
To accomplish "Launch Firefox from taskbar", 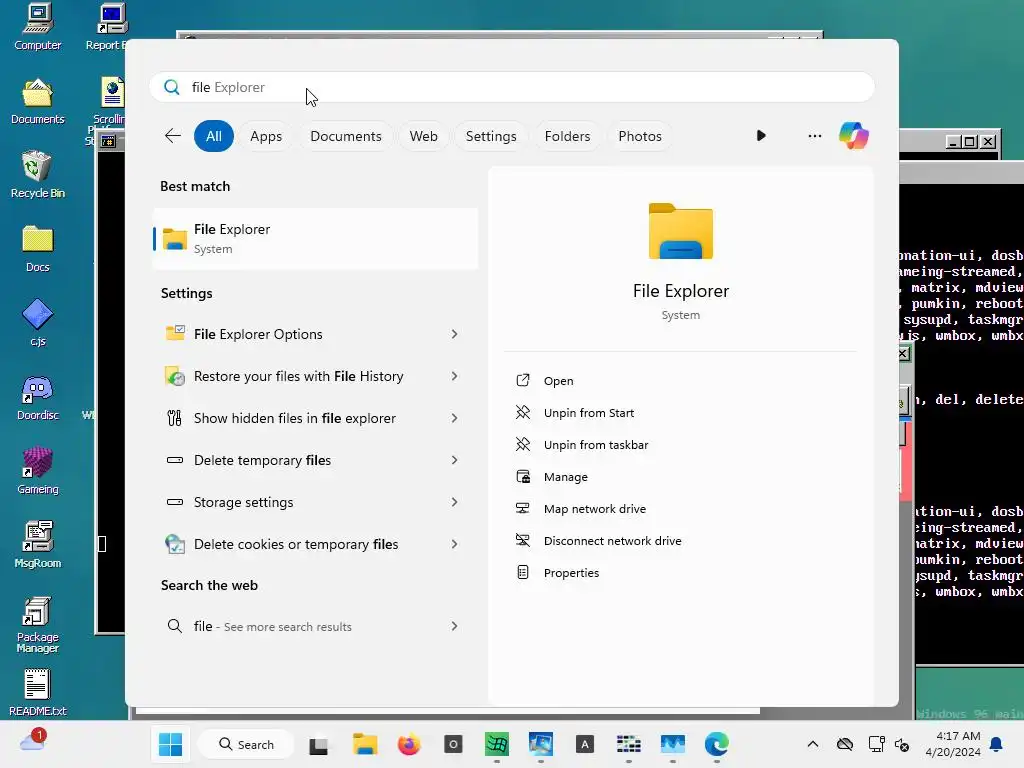I will 409,744.
